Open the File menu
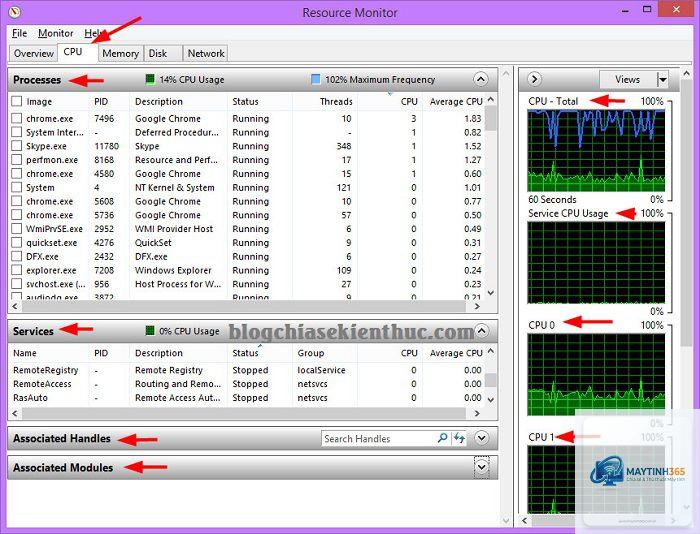 pyautogui.click(x=19, y=33)
